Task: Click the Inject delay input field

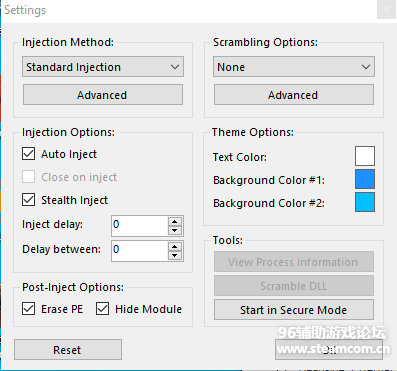Action: point(140,226)
